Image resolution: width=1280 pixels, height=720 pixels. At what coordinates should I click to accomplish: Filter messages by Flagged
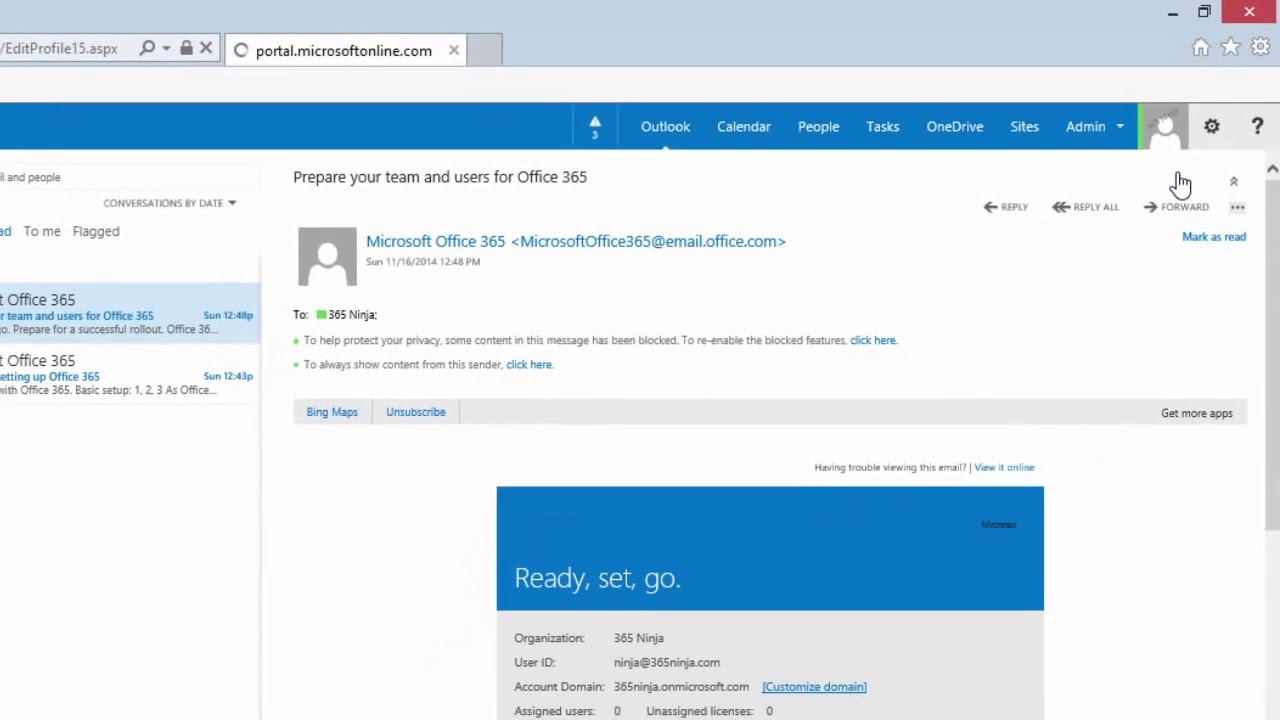click(96, 231)
